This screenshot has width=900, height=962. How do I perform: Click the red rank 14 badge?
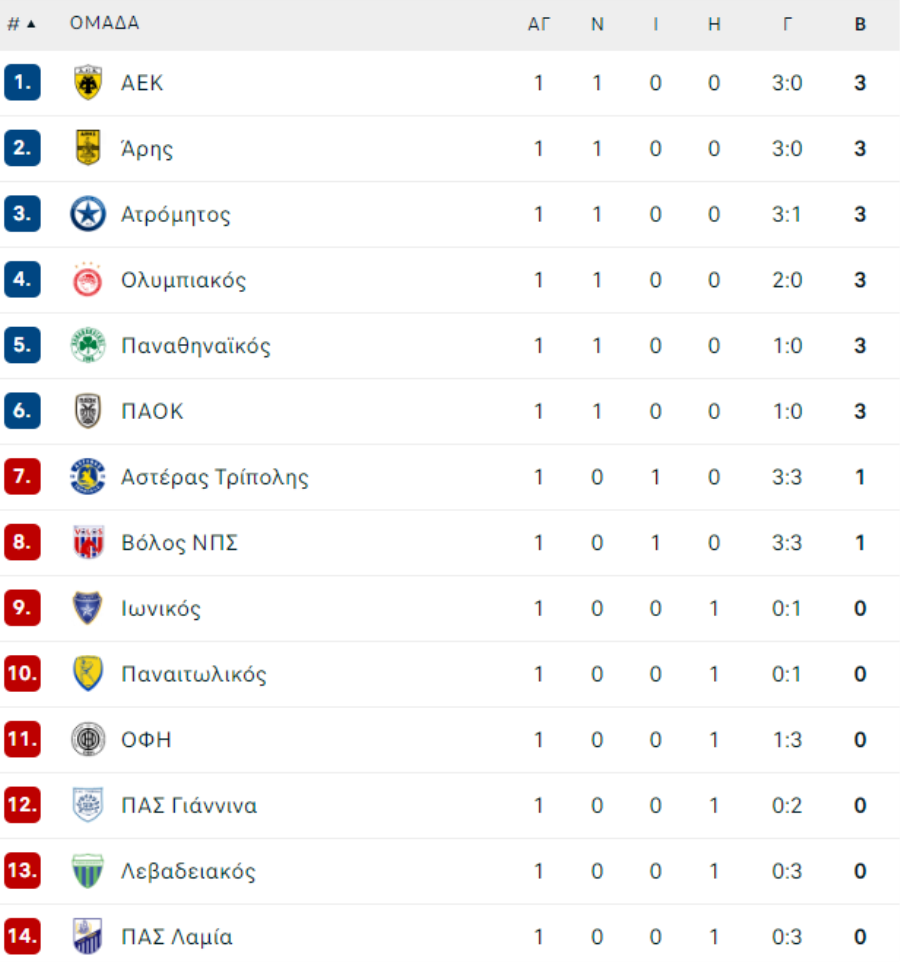click(22, 936)
